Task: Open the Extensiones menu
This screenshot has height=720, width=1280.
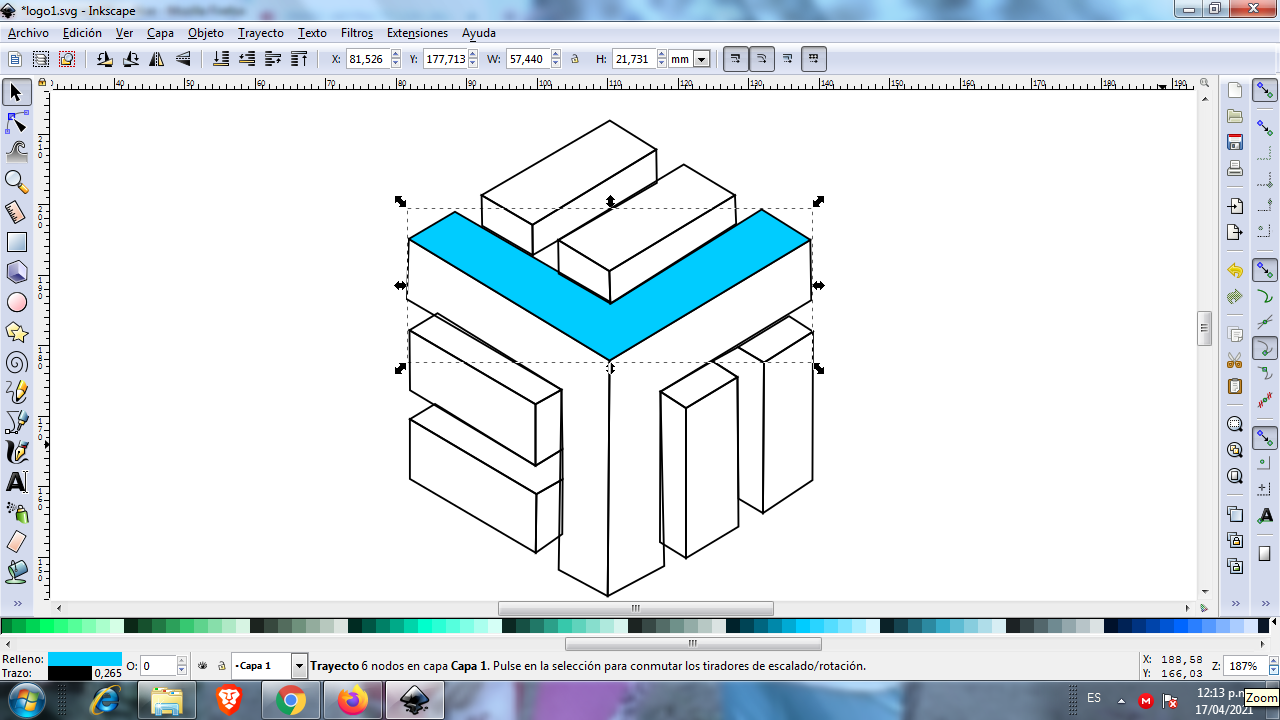Action: (417, 33)
